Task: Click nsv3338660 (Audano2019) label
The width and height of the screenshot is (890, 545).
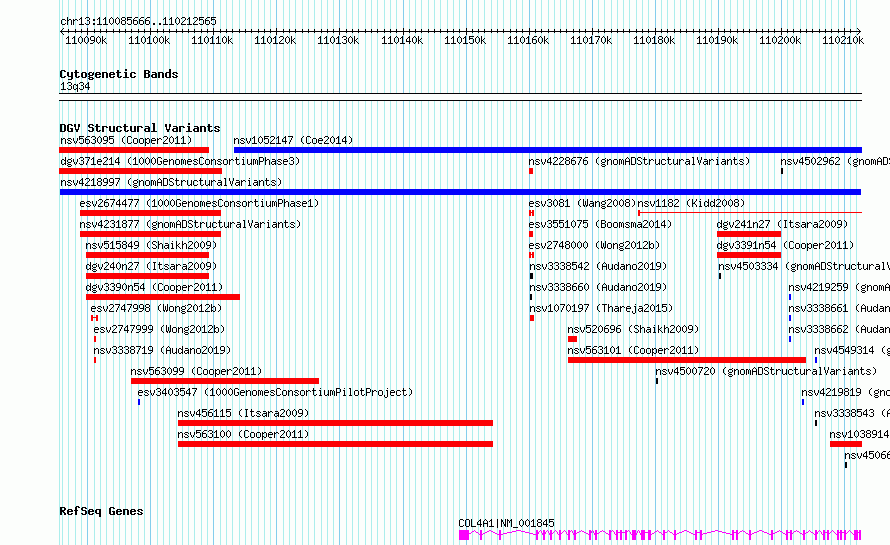Action: pyautogui.click(x=598, y=287)
